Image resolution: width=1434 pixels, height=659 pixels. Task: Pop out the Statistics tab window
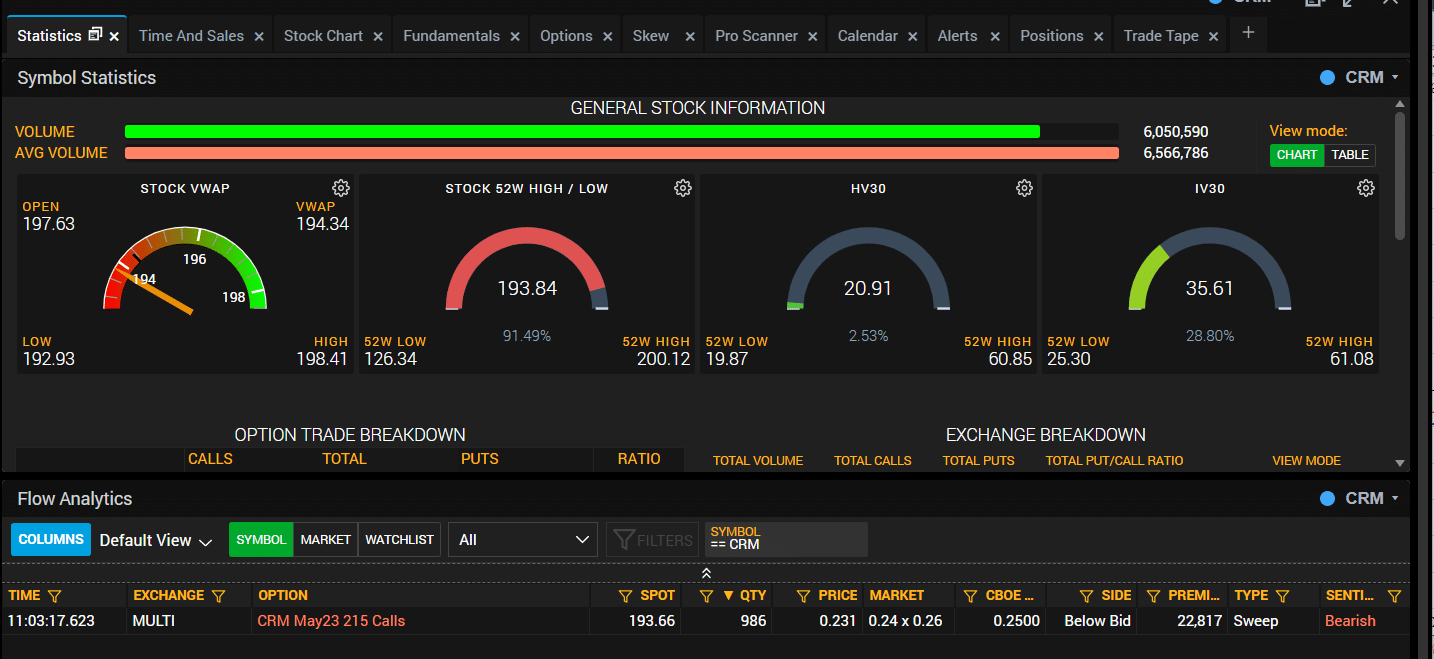[96, 35]
